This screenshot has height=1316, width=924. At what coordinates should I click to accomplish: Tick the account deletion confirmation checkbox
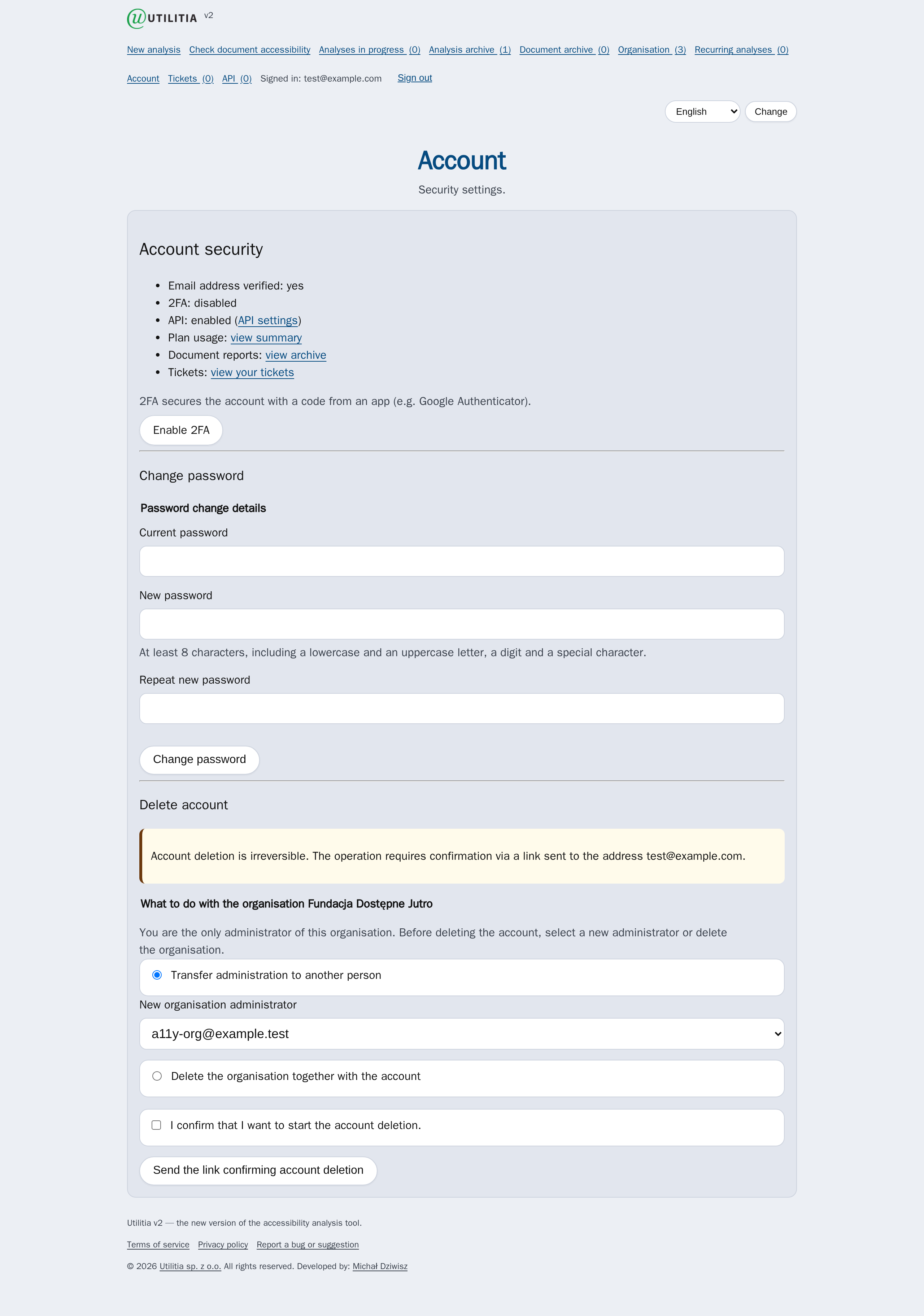[x=157, y=1125]
